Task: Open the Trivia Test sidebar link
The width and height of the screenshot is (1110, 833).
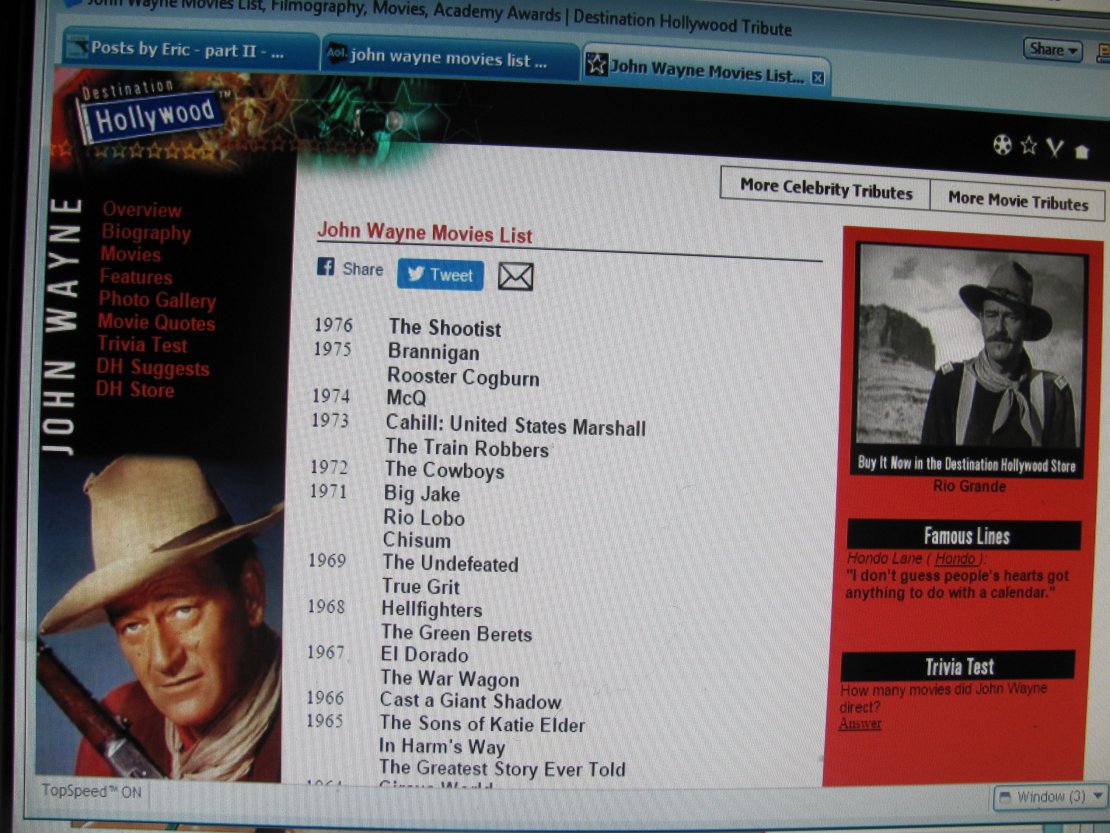Action: tap(142, 345)
